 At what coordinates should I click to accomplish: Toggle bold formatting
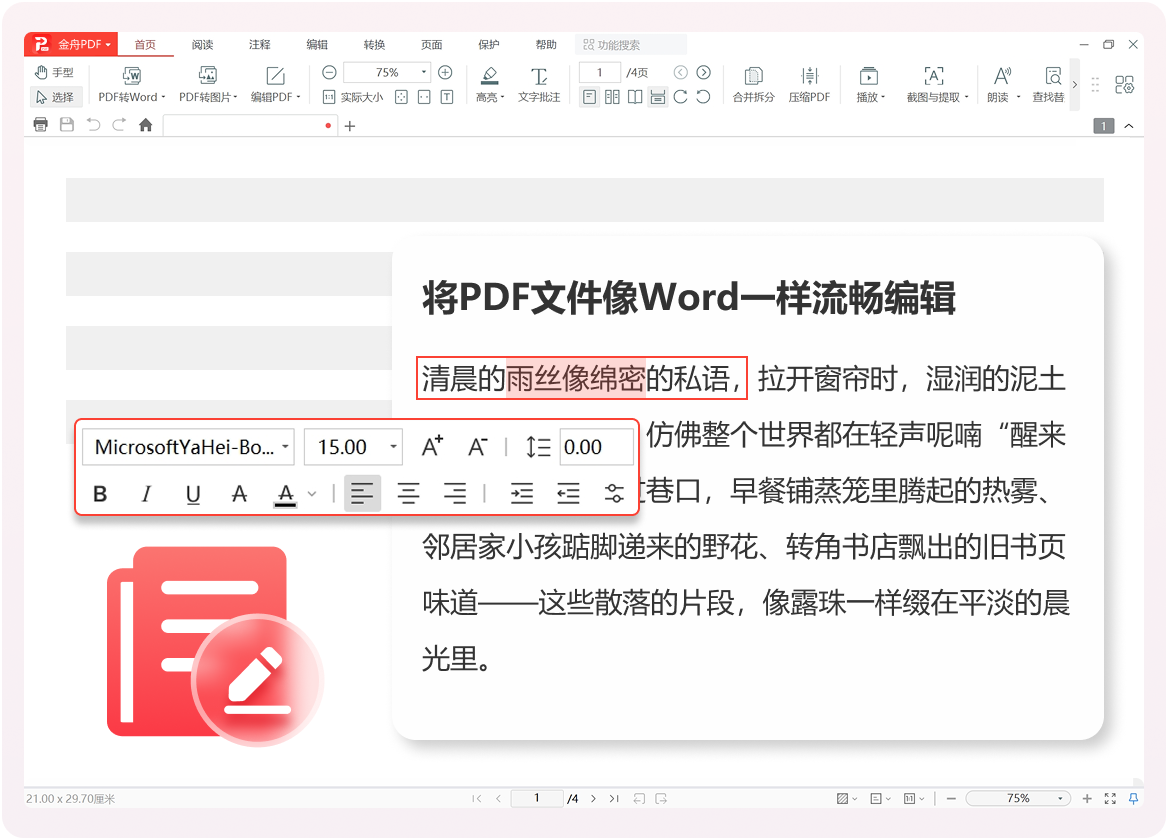click(x=100, y=494)
